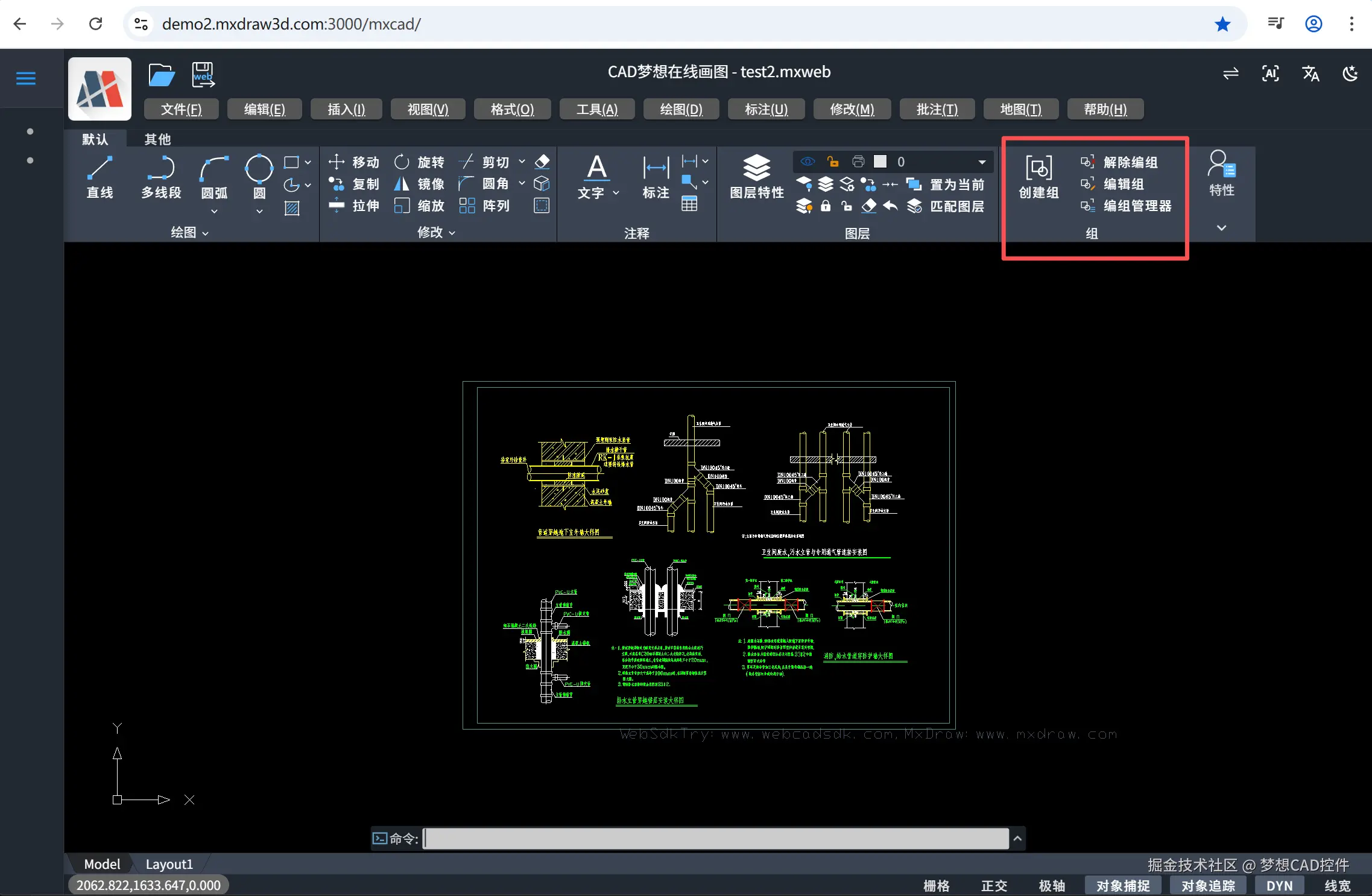Toggle dark mode moon icon

click(1350, 74)
